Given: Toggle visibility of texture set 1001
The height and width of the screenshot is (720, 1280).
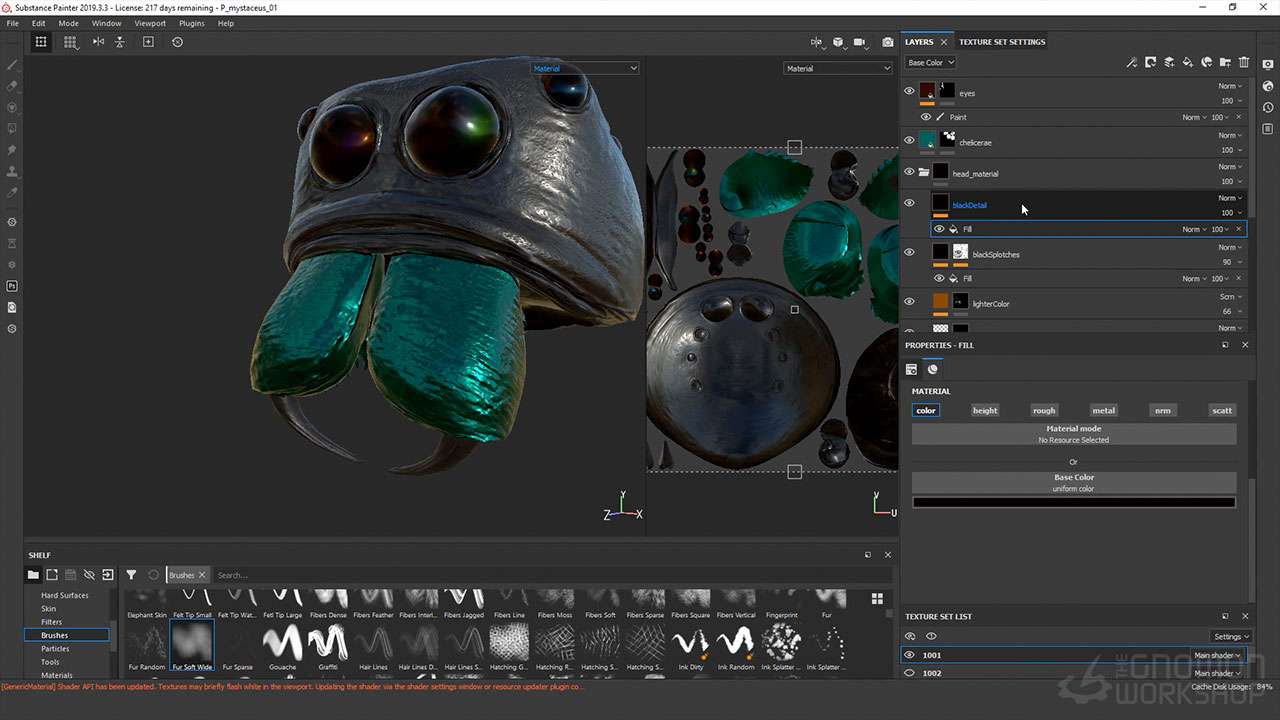Looking at the screenshot, I should point(909,655).
